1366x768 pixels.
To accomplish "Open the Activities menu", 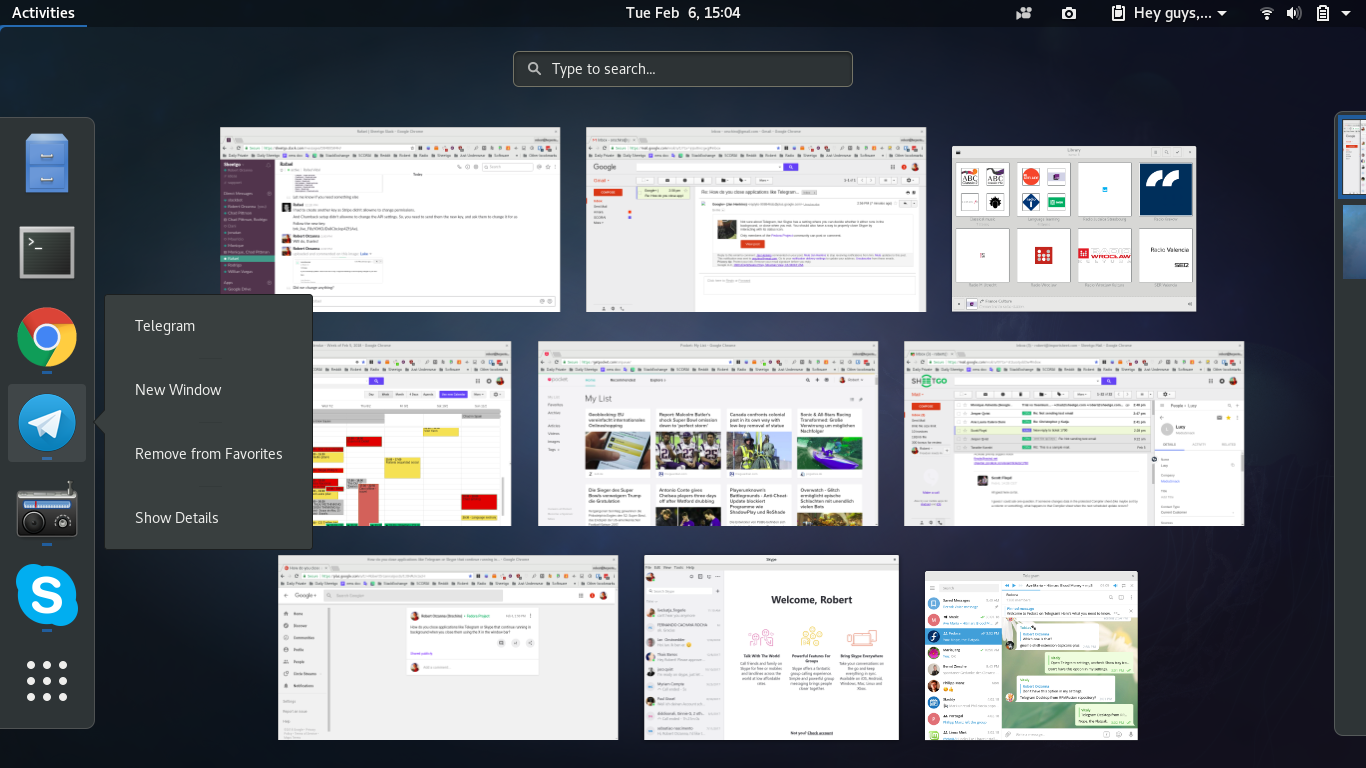I will tap(44, 12).
